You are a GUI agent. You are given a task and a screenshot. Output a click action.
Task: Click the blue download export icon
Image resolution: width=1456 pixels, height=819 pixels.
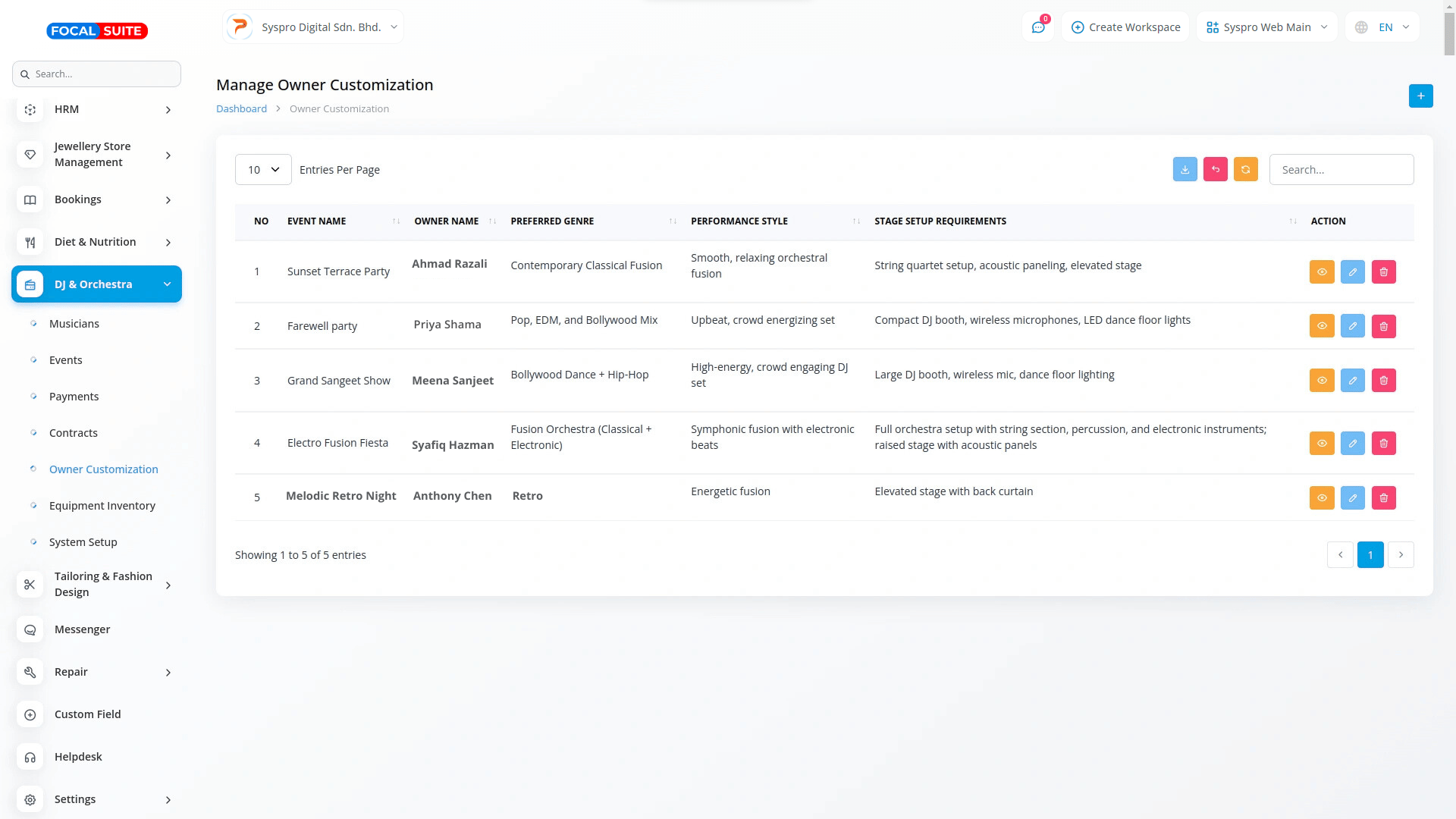pos(1185,169)
